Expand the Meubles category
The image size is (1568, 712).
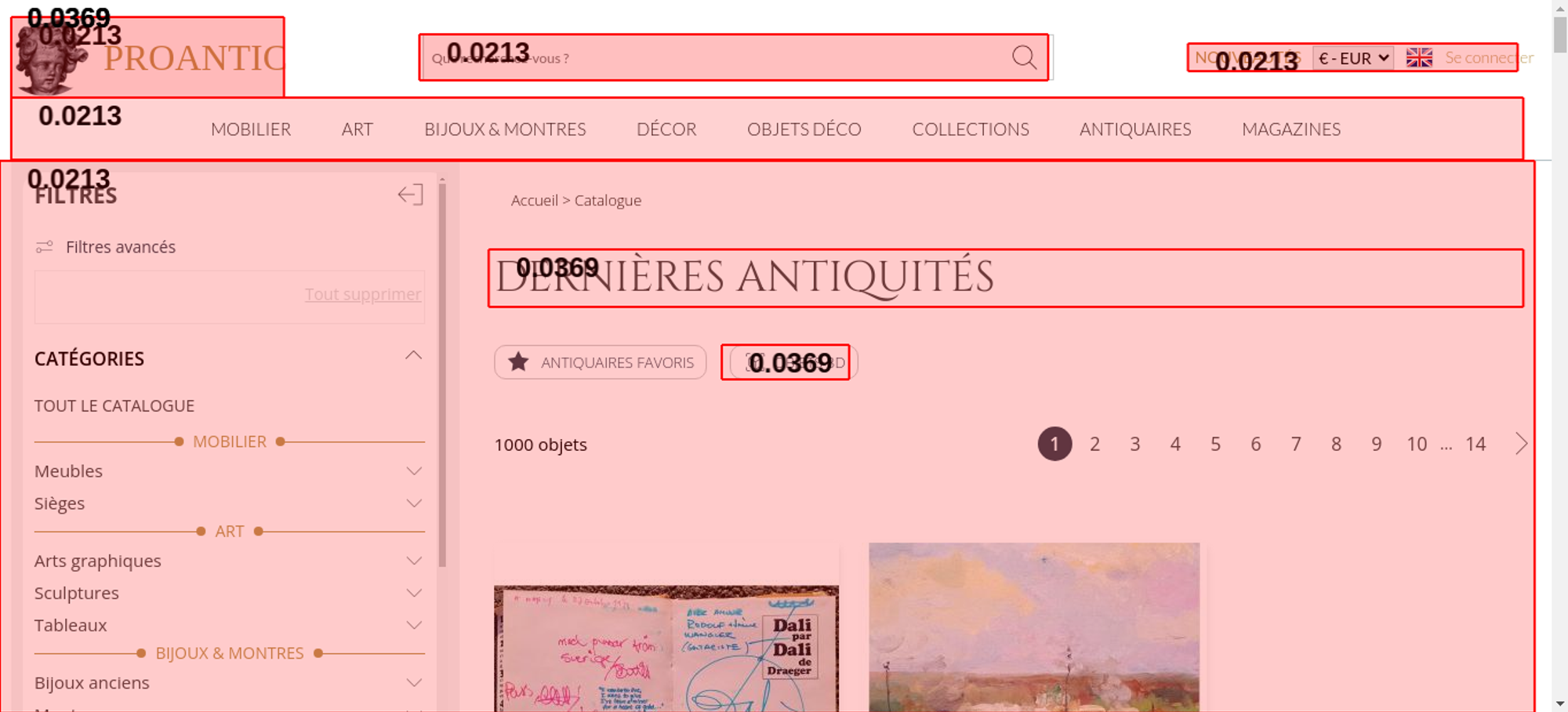pos(414,471)
